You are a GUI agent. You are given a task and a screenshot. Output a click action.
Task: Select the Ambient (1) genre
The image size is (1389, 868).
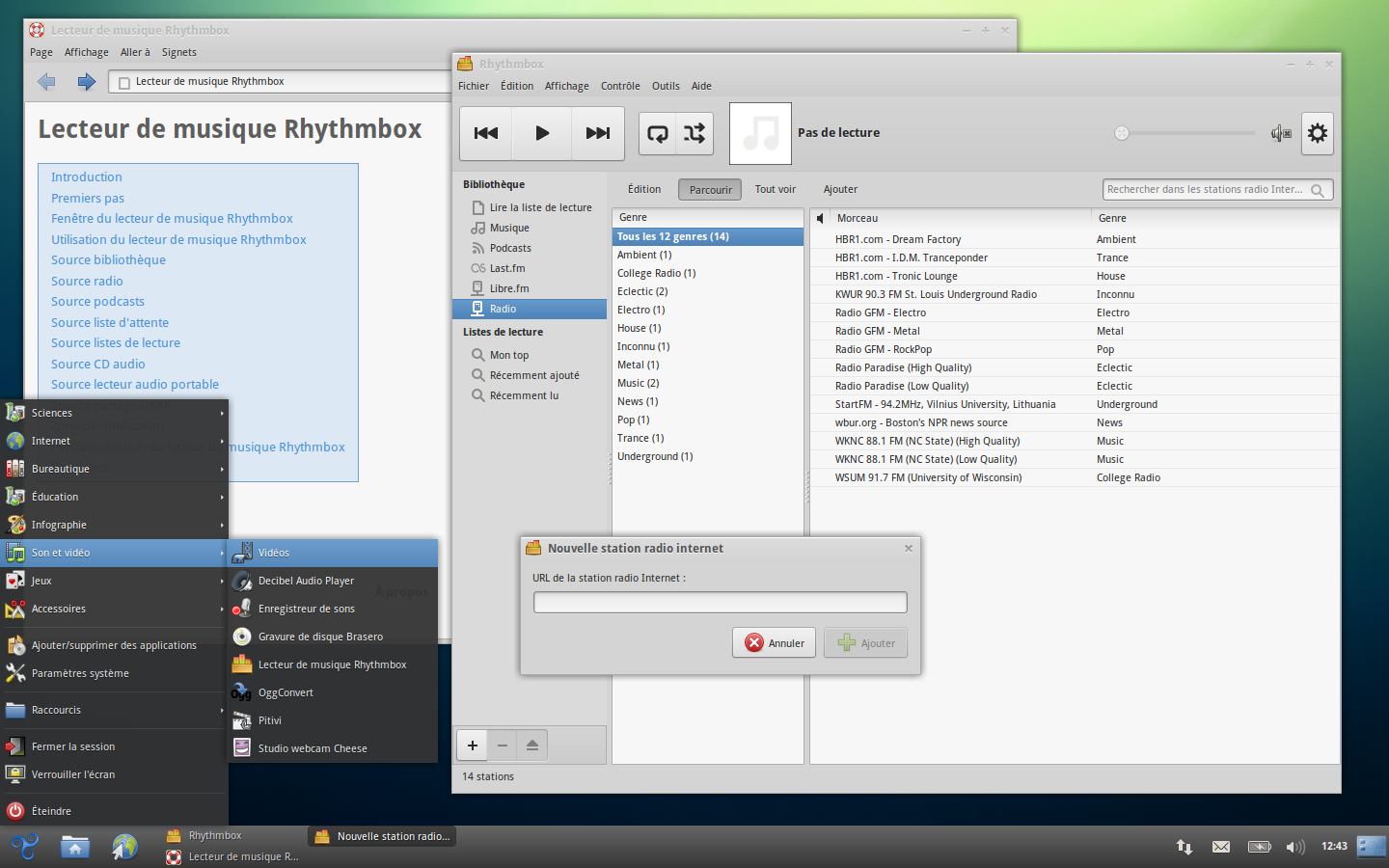[x=707, y=255]
